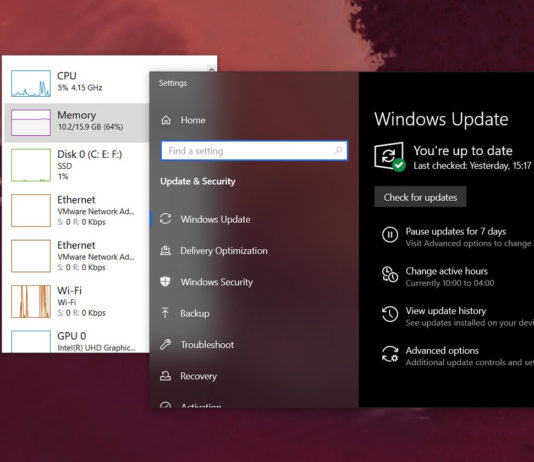Viewport: 534px width, 462px height.
Task: Click the Settings window title text
Action: 173,83
